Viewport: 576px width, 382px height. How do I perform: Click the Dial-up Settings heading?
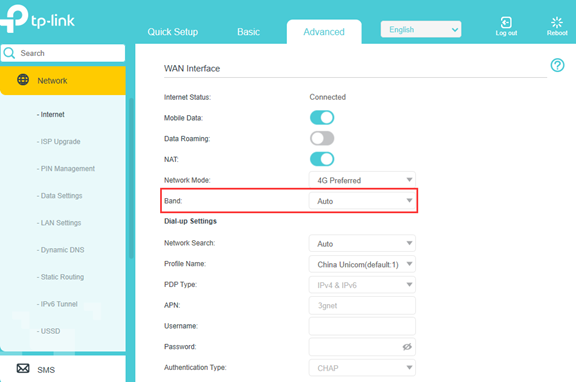tap(190, 221)
